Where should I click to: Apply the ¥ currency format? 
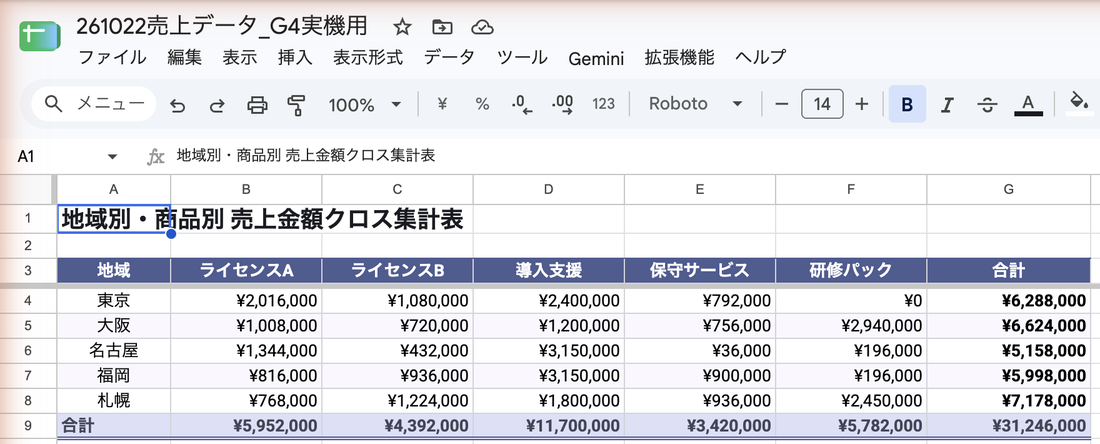pos(442,105)
